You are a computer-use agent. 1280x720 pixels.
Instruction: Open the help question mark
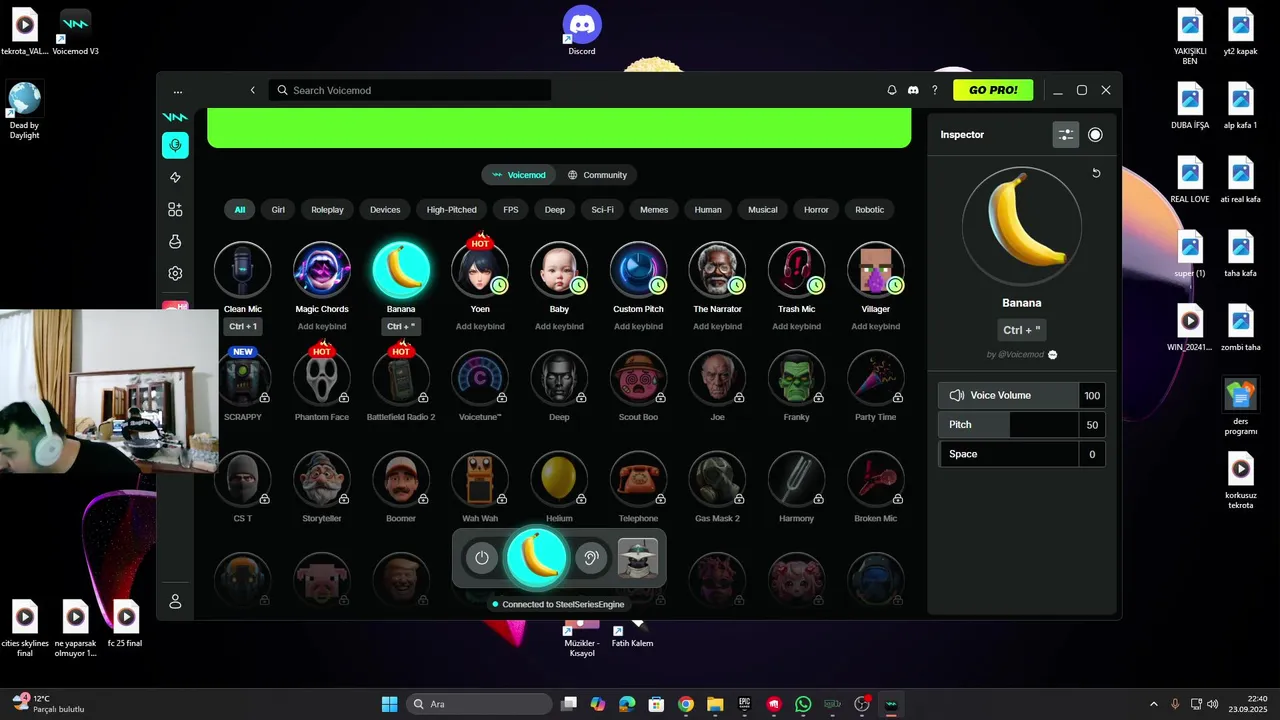[935, 90]
